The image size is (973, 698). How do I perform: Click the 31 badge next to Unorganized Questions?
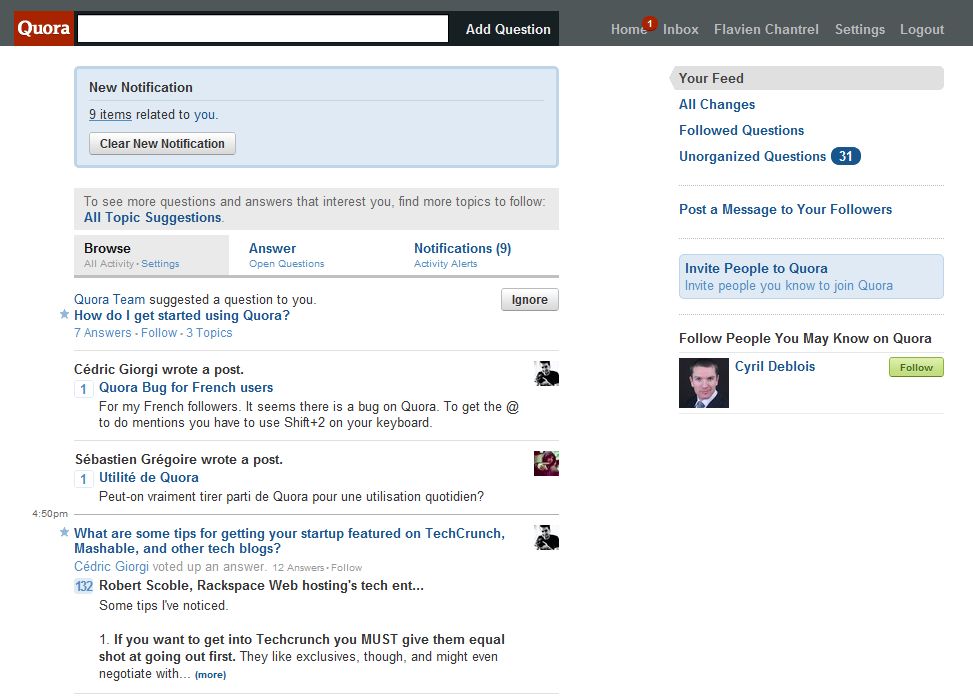(x=846, y=156)
